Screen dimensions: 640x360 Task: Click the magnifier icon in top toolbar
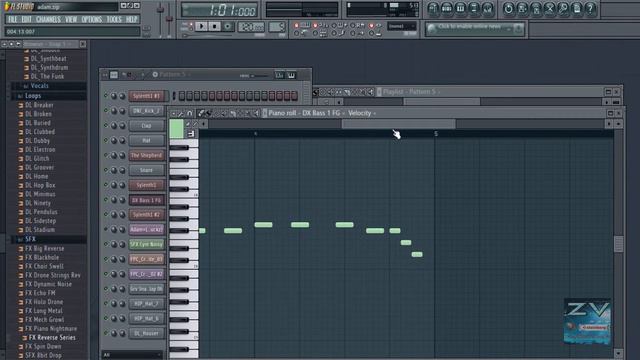point(563,9)
